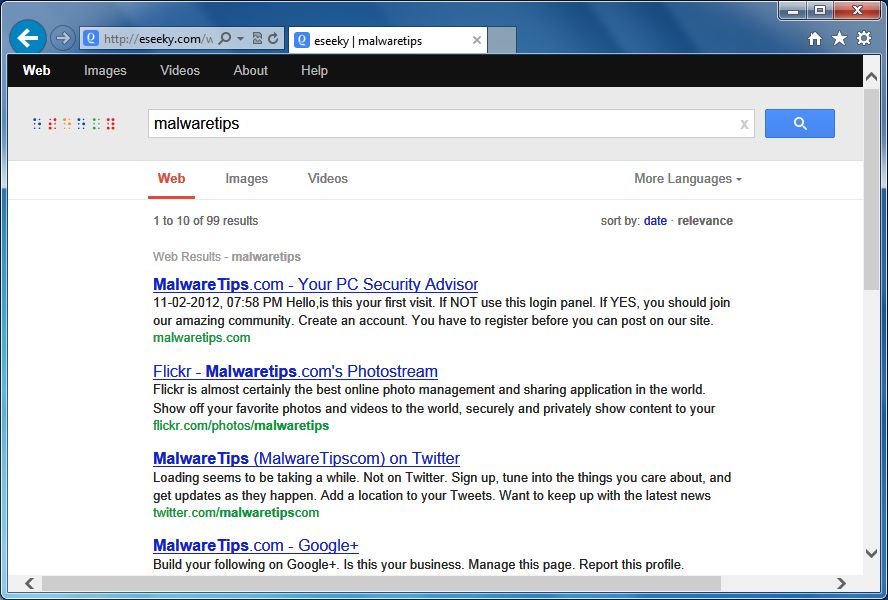Image resolution: width=888 pixels, height=600 pixels.
Task: Click the search magnifier in address bar
Action: [x=225, y=39]
